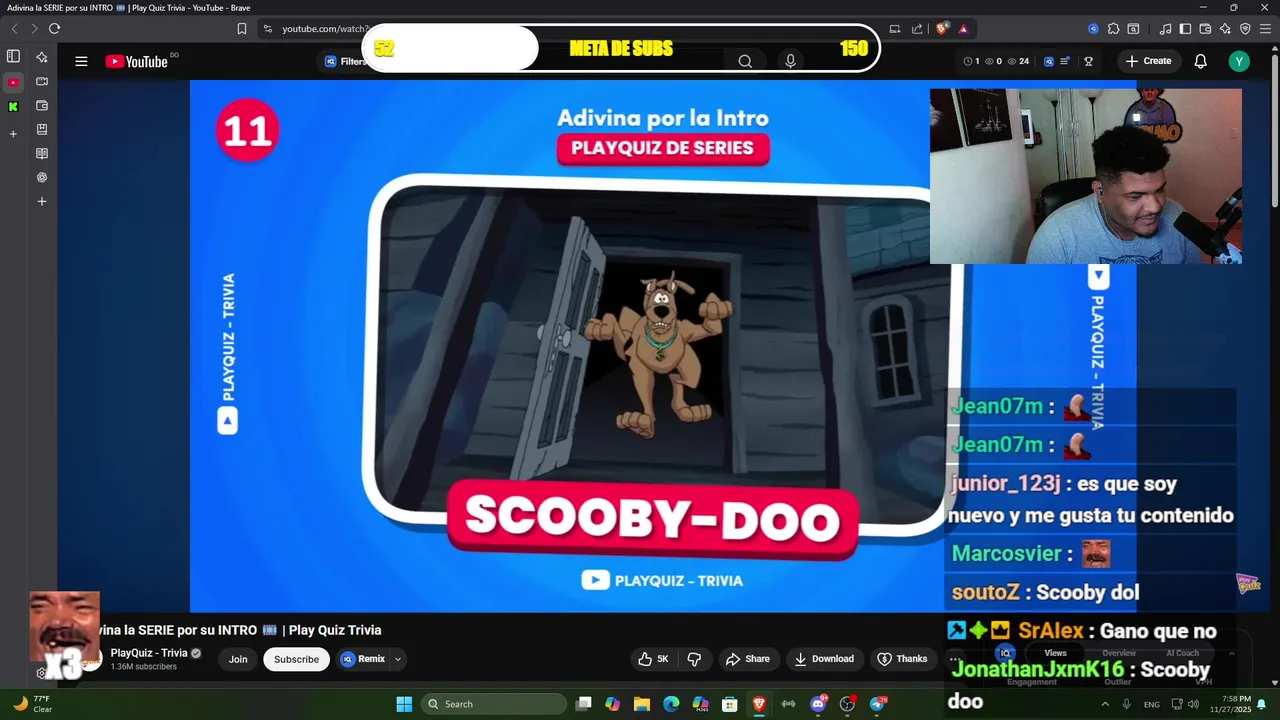Viewport: 1280px width, 720px height.
Task: Open Copilot from the taskbar
Action: [613, 704]
